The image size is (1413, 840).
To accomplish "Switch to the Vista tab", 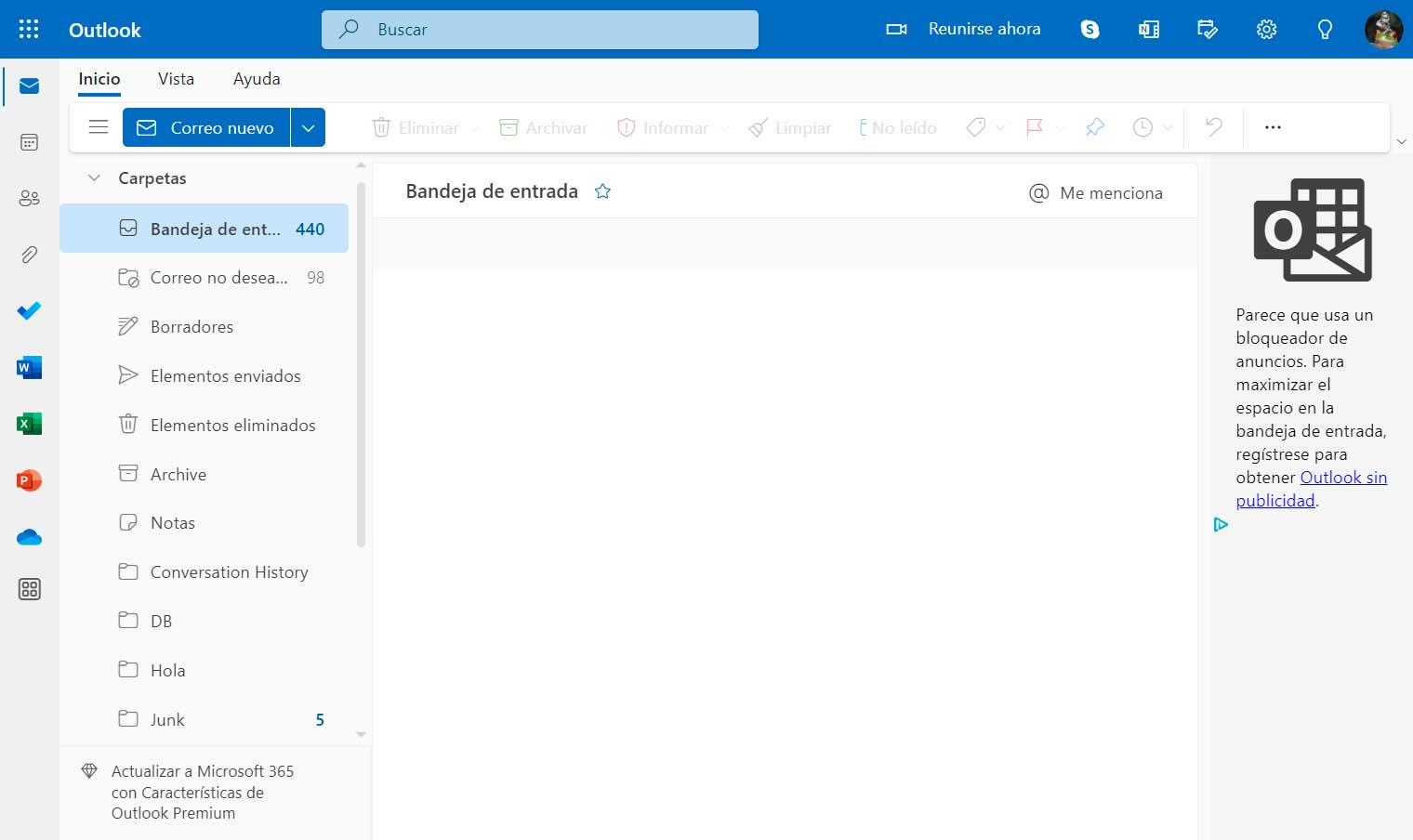I will 176,79.
